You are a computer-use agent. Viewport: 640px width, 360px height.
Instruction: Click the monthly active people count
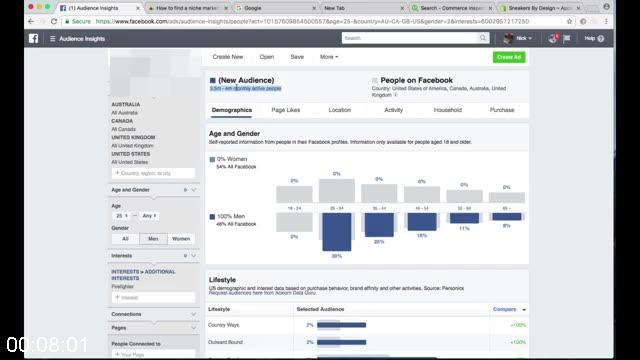245,89
